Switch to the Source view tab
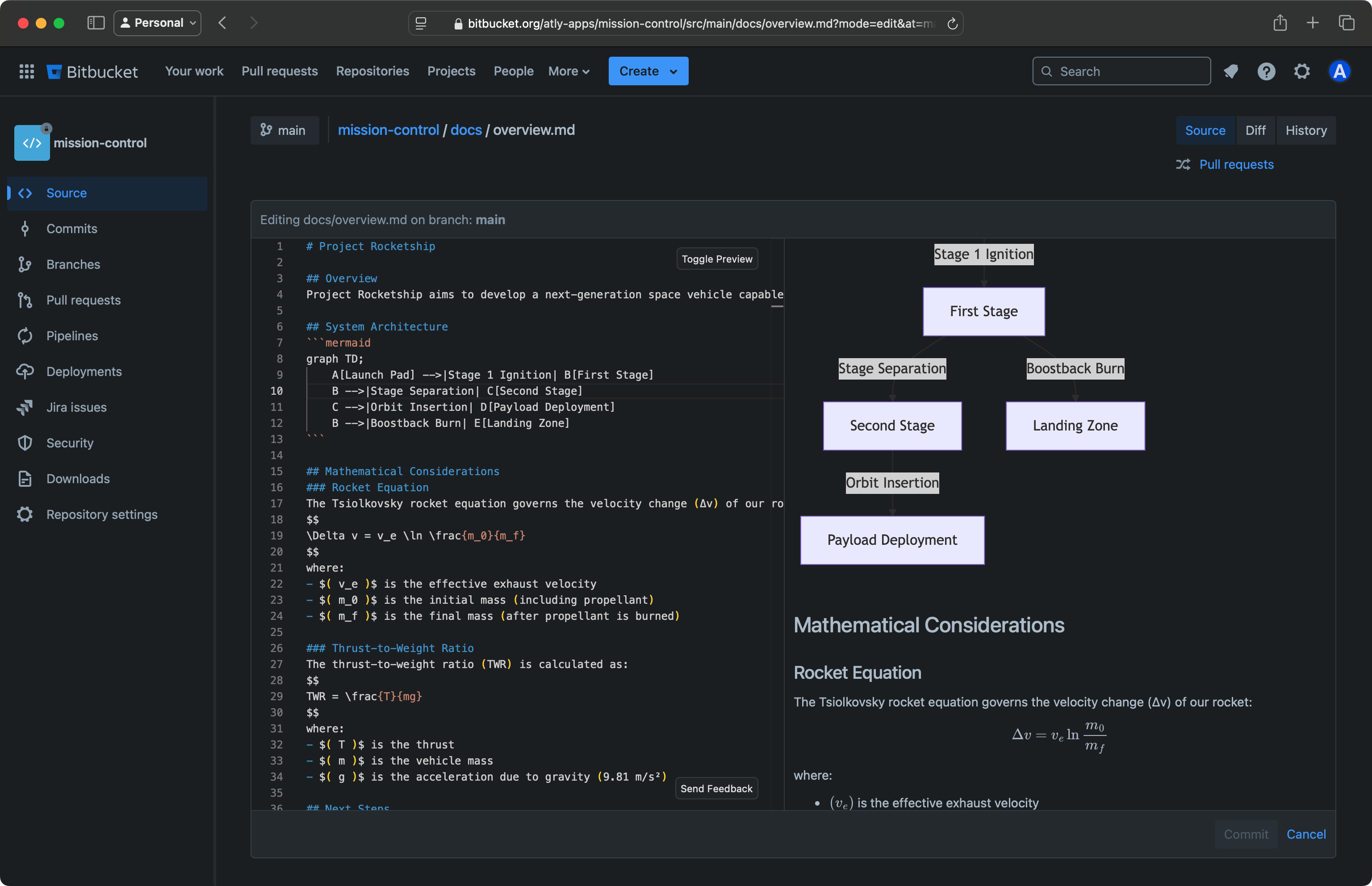This screenshot has height=886, width=1372. pos(1205,130)
